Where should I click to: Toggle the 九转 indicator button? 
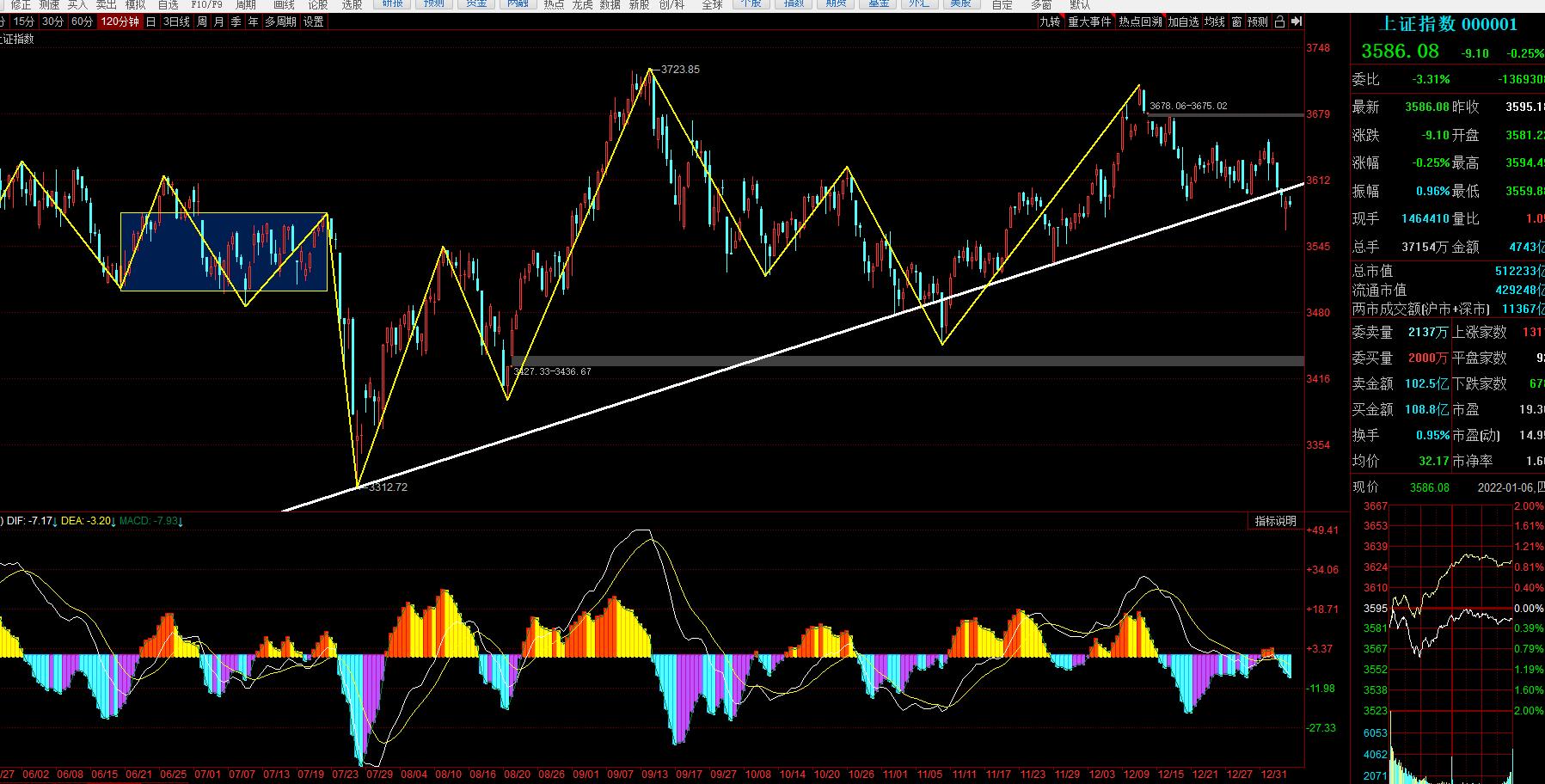[1050, 21]
